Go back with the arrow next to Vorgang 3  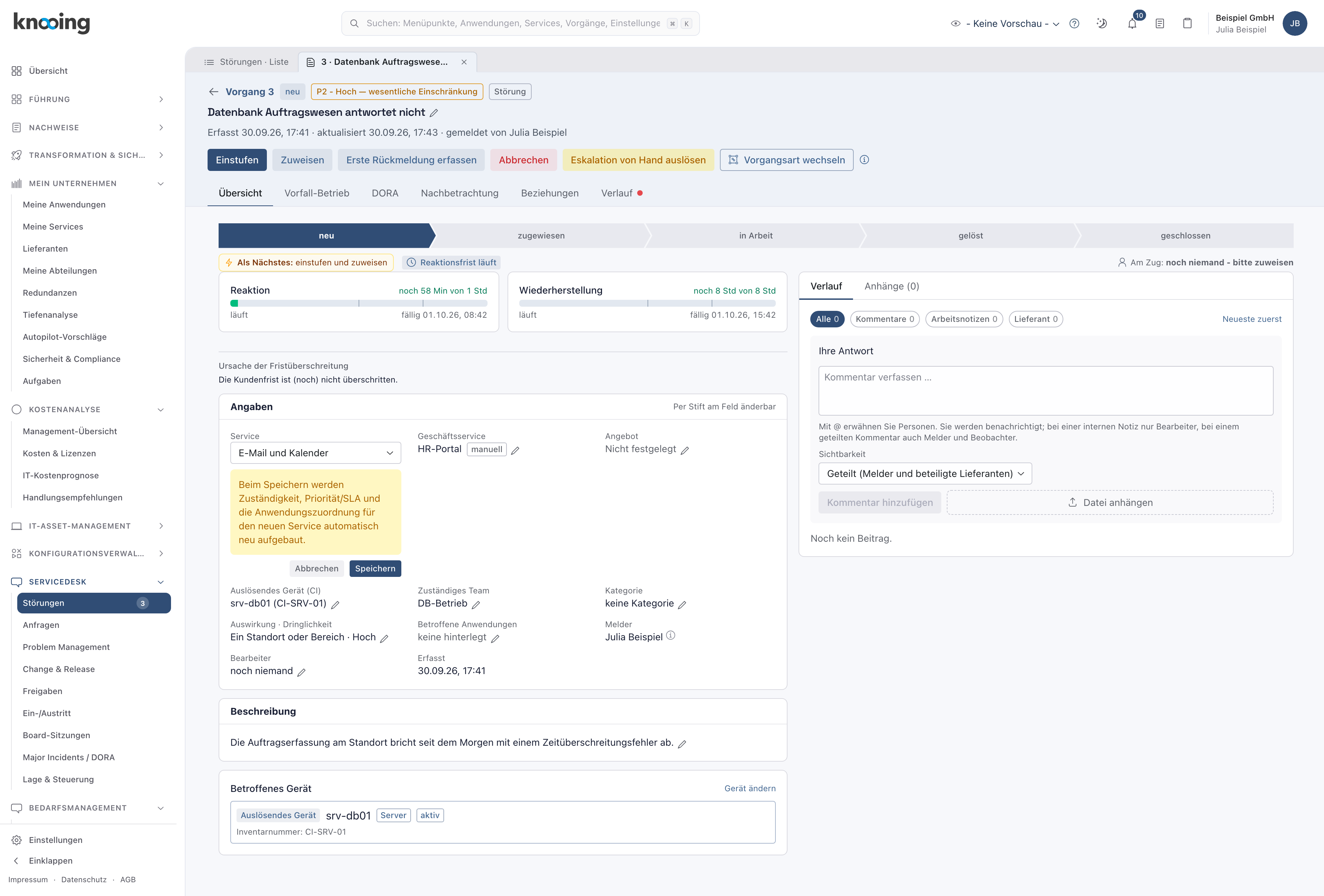(214, 92)
